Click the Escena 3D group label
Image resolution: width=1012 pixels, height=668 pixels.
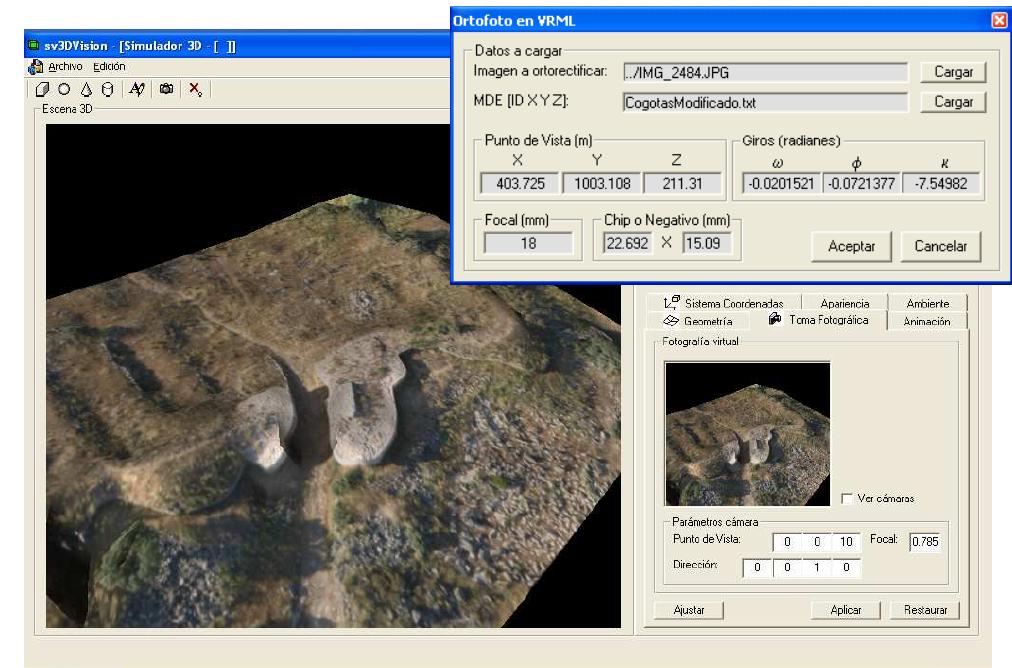[67, 108]
